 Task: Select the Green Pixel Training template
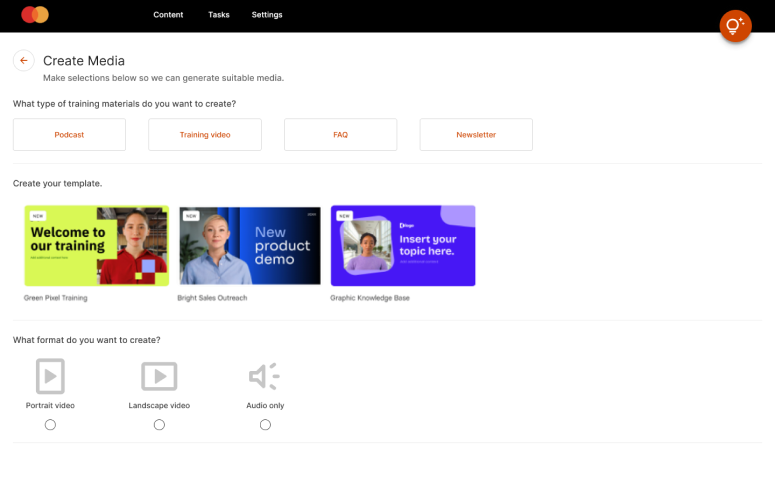[97, 246]
